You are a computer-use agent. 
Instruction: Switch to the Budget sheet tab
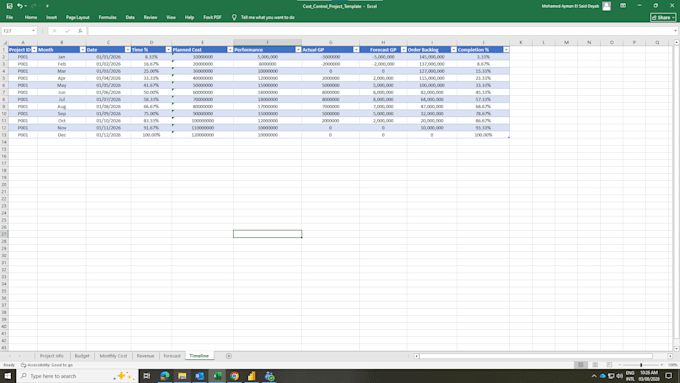(x=82, y=356)
